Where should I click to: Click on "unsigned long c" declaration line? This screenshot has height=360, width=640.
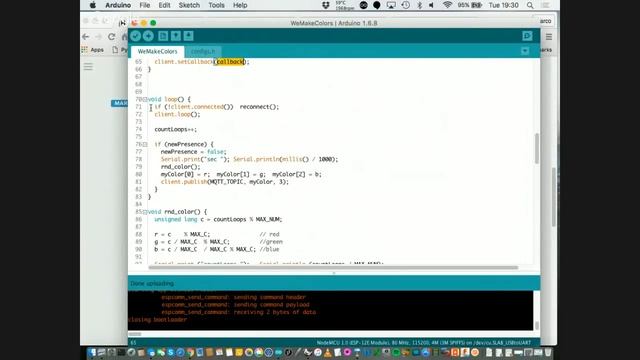(x=218, y=220)
